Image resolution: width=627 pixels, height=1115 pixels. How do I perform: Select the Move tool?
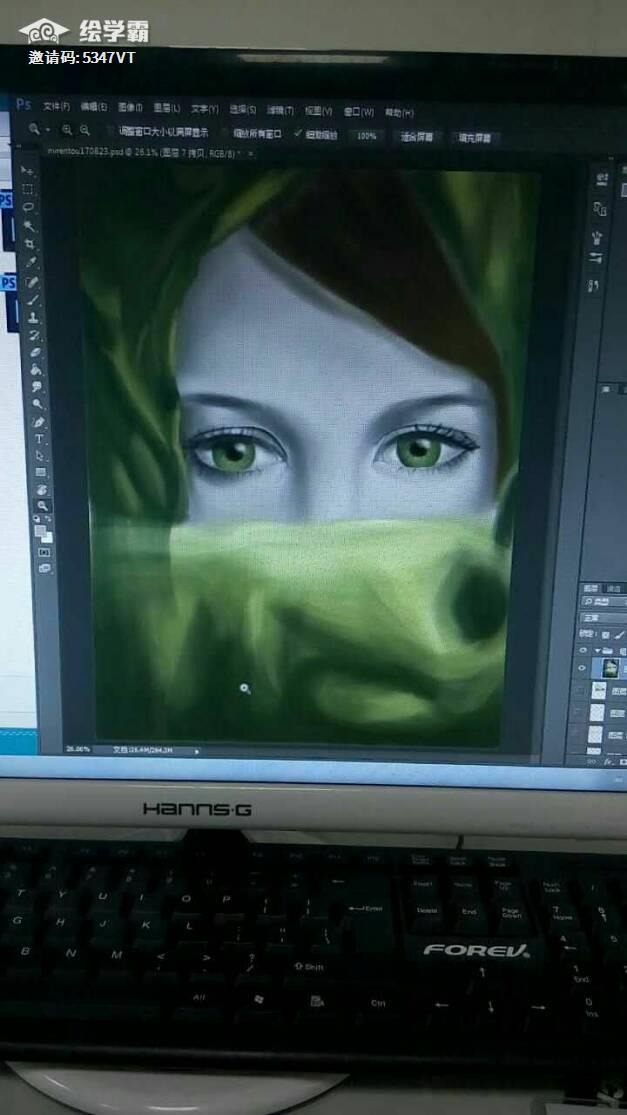(x=27, y=171)
